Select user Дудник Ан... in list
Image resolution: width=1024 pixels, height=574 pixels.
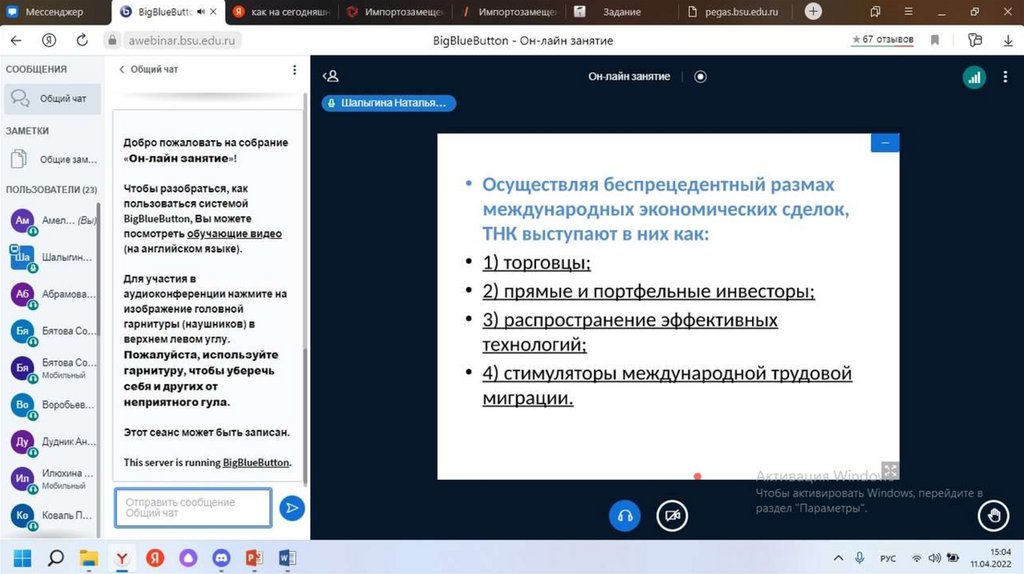[52, 441]
